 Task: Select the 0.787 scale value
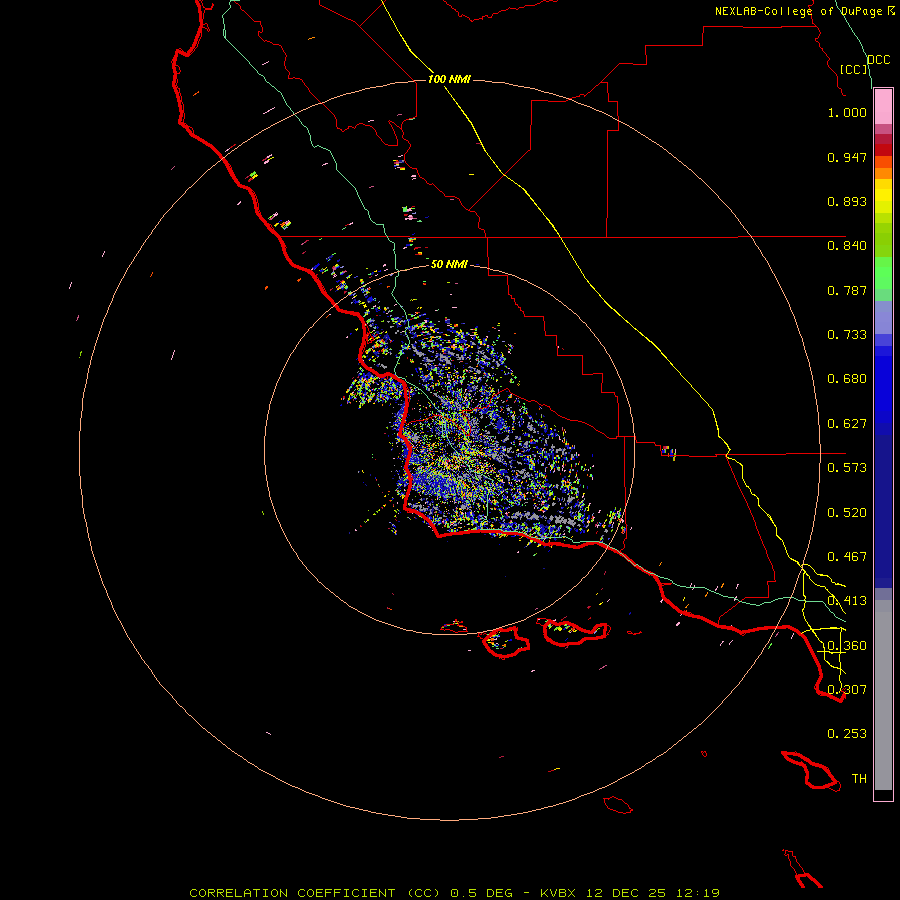click(x=847, y=290)
